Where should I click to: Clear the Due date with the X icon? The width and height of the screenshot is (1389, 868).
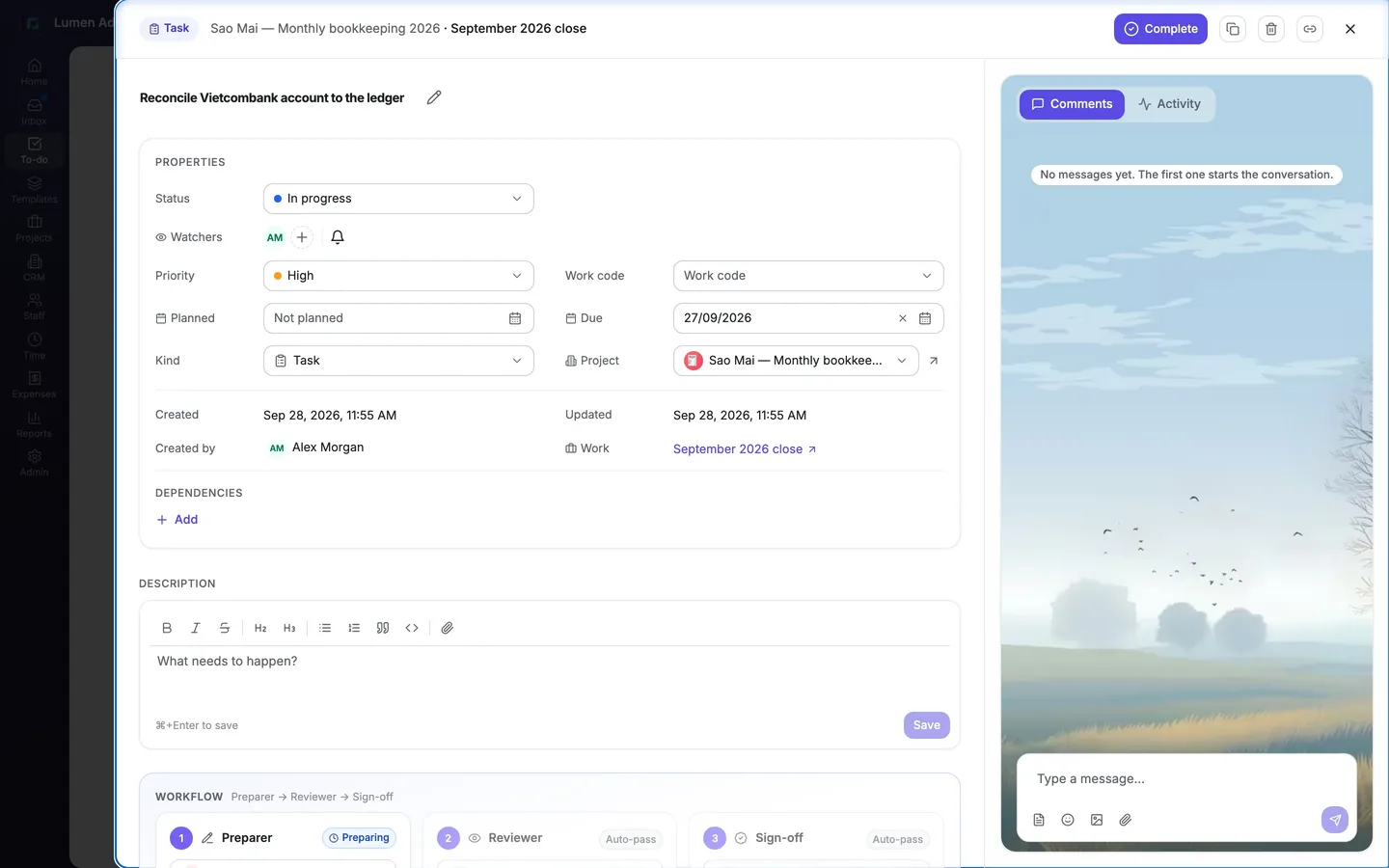[903, 318]
